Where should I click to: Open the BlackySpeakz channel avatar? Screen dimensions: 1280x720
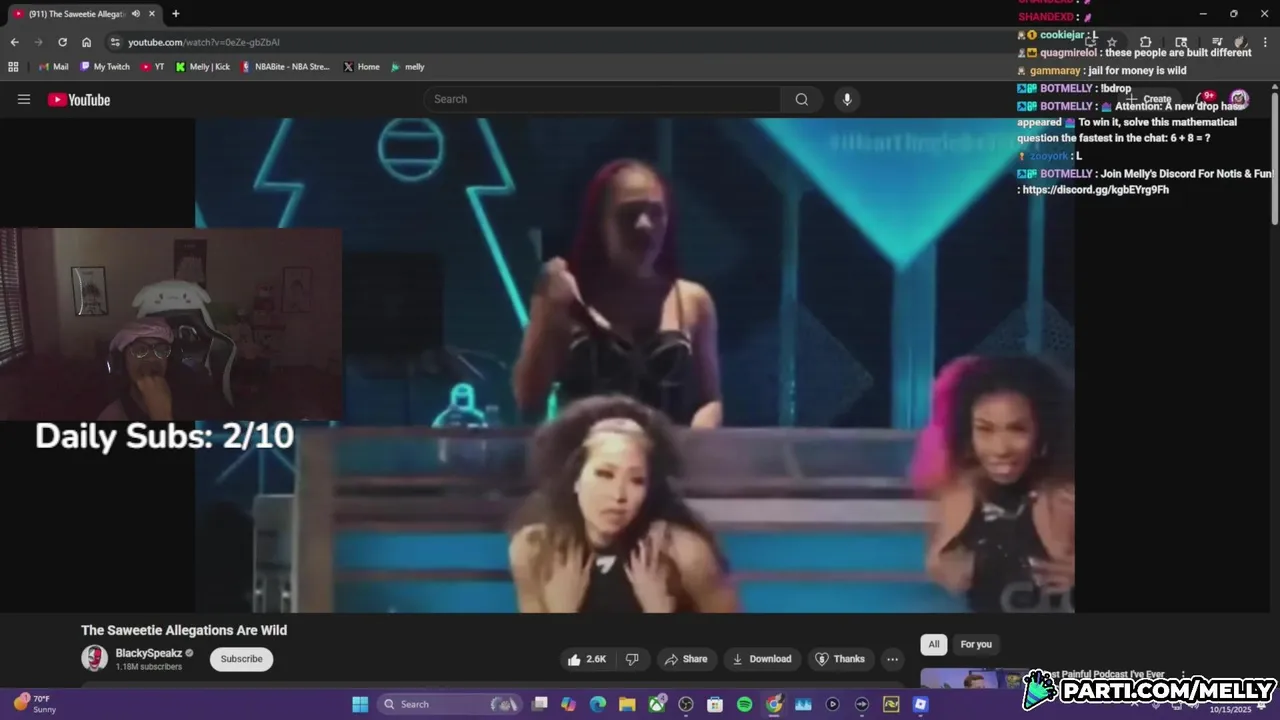pos(94,658)
